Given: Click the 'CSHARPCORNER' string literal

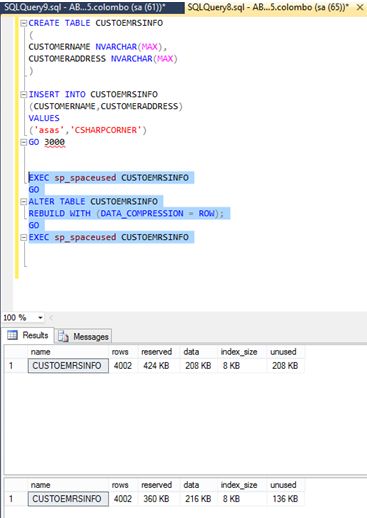Looking at the screenshot, I should pos(106,130).
